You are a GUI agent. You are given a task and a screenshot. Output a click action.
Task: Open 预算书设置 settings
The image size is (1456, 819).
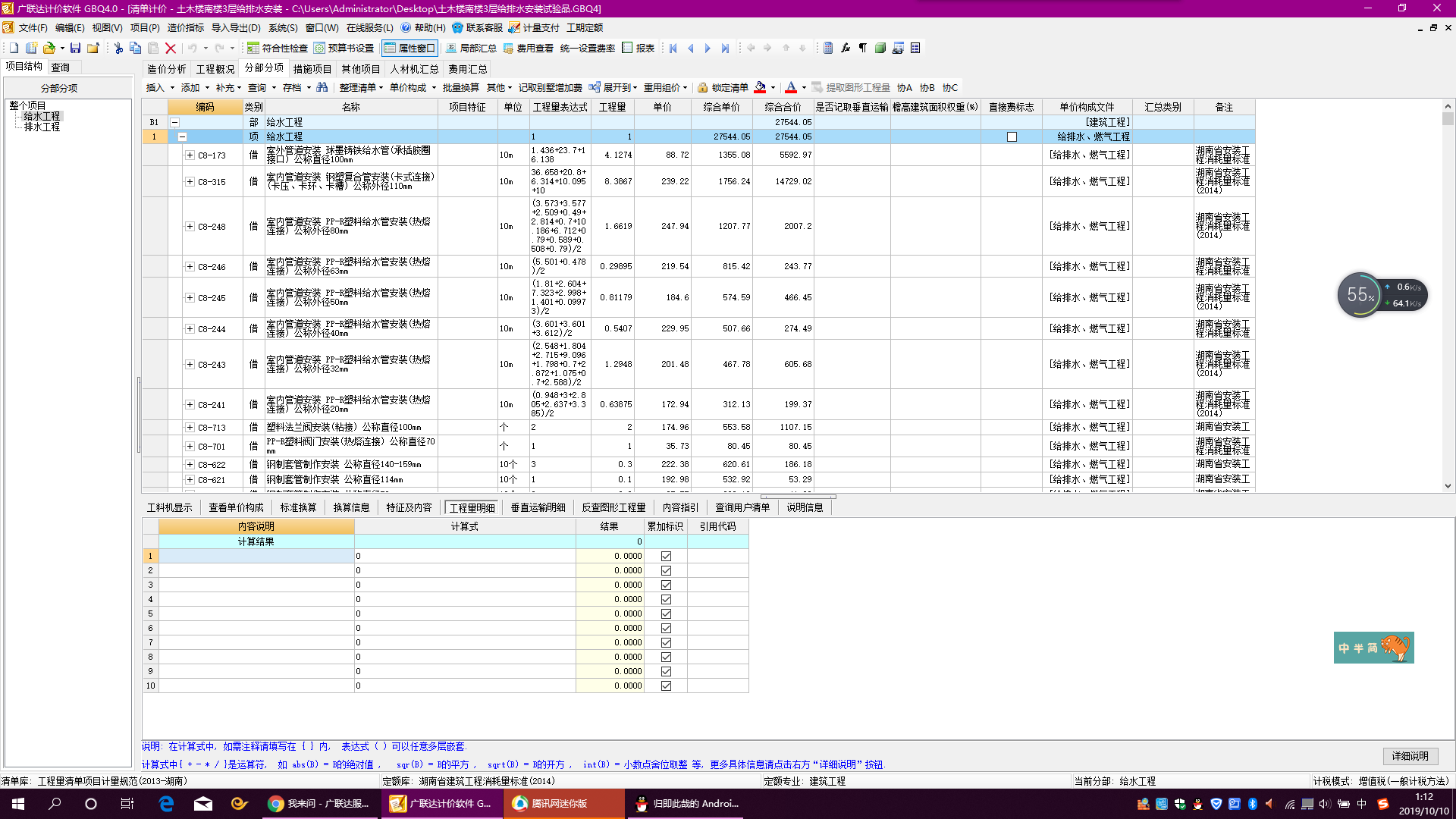click(x=344, y=48)
